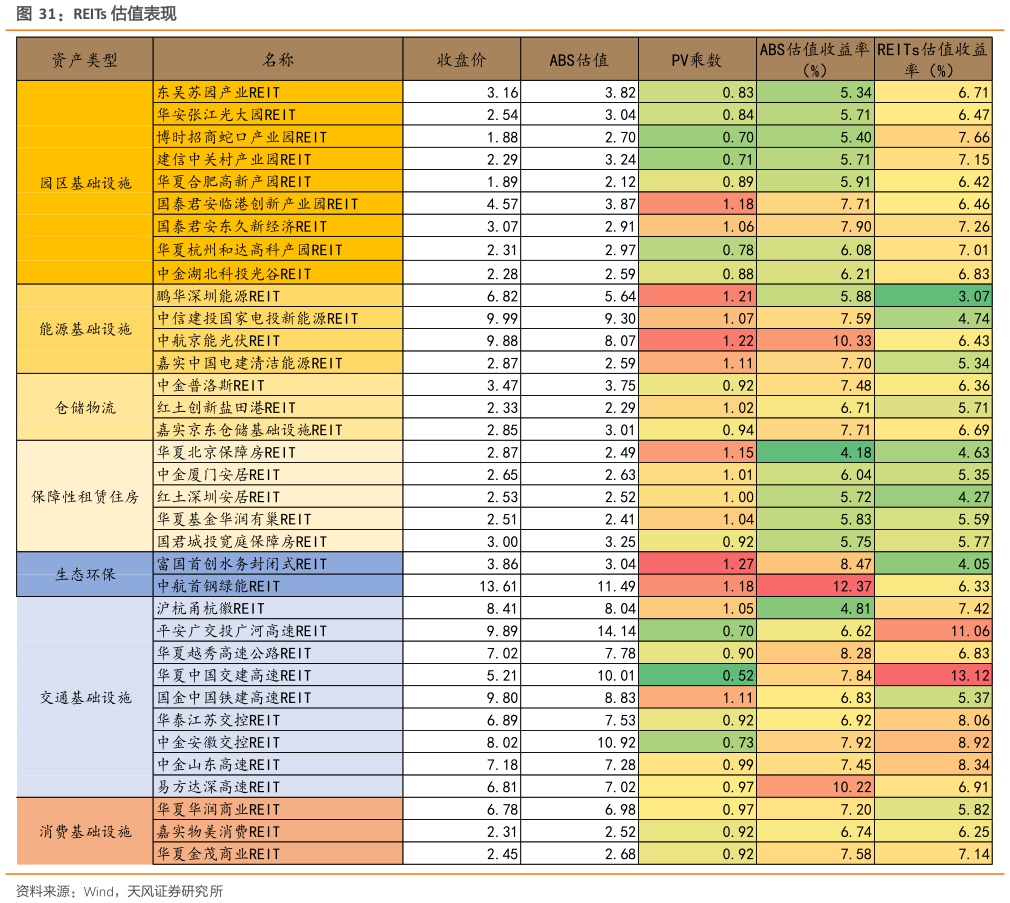Image resolution: width=1010 pixels, height=903 pixels.
Task: Click the "ABS估值" column header
Action: pyautogui.click(x=579, y=60)
